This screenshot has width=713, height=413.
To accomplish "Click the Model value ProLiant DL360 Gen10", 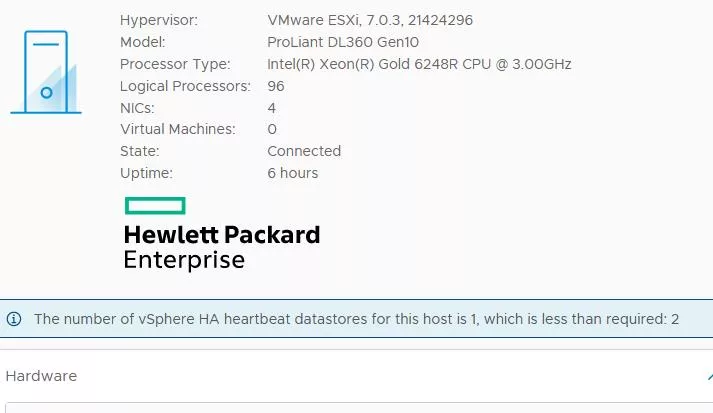I will 343,42.
